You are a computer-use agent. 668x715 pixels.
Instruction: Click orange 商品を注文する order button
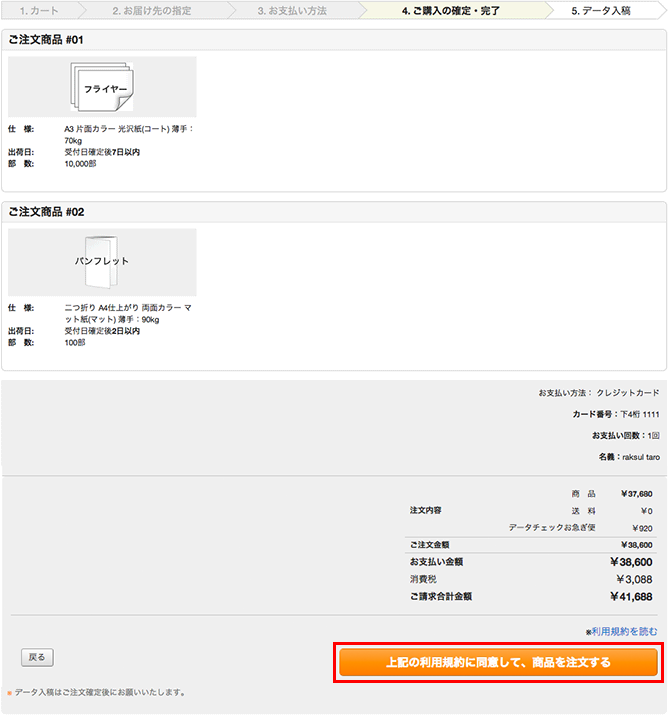pos(497,662)
